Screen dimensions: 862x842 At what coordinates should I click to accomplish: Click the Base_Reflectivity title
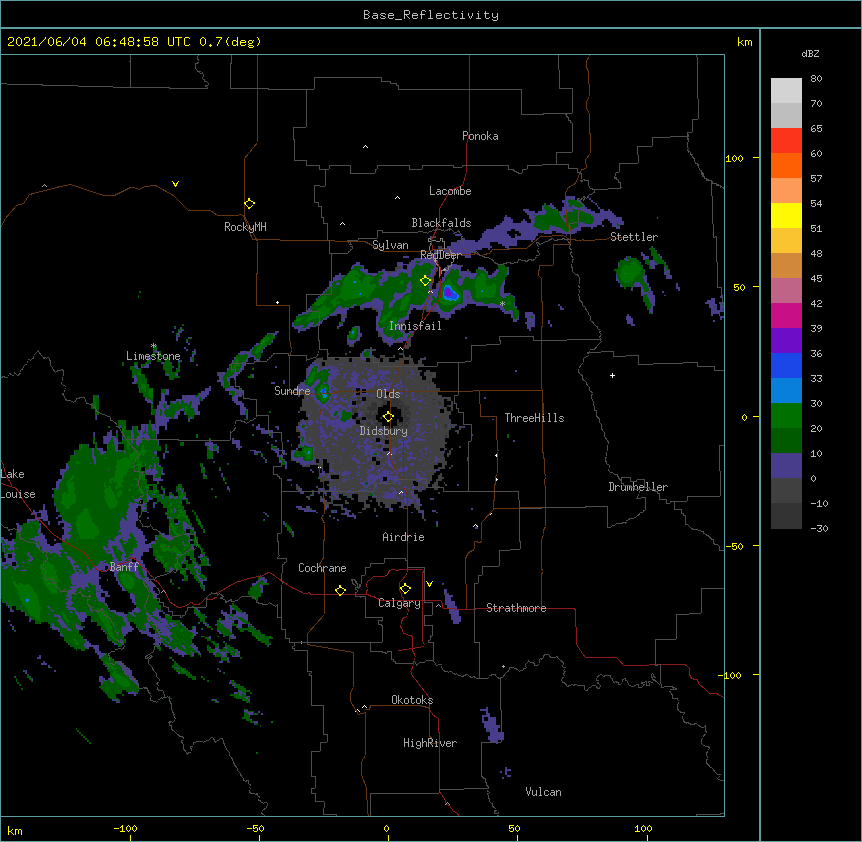pos(431,15)
